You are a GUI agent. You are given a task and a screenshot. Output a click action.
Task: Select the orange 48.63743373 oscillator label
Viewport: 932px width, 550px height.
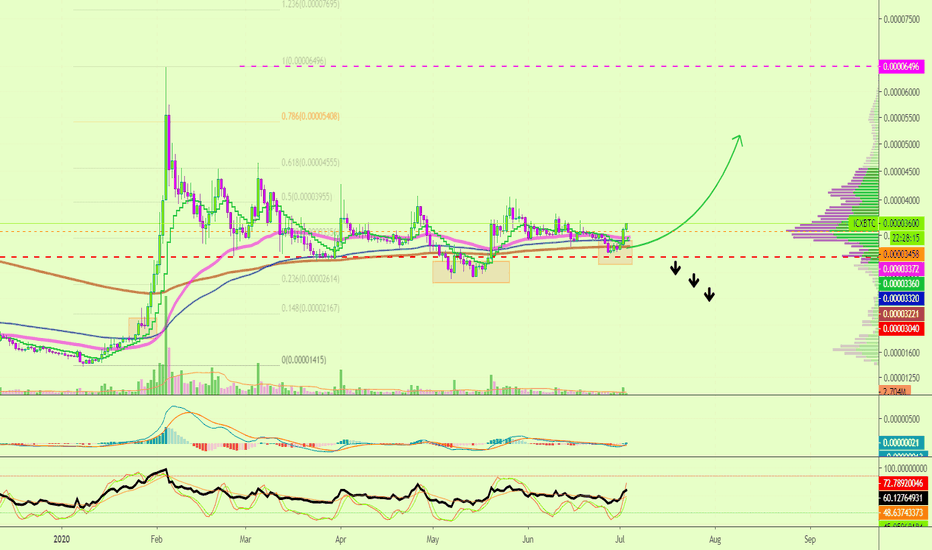point(902,513)
